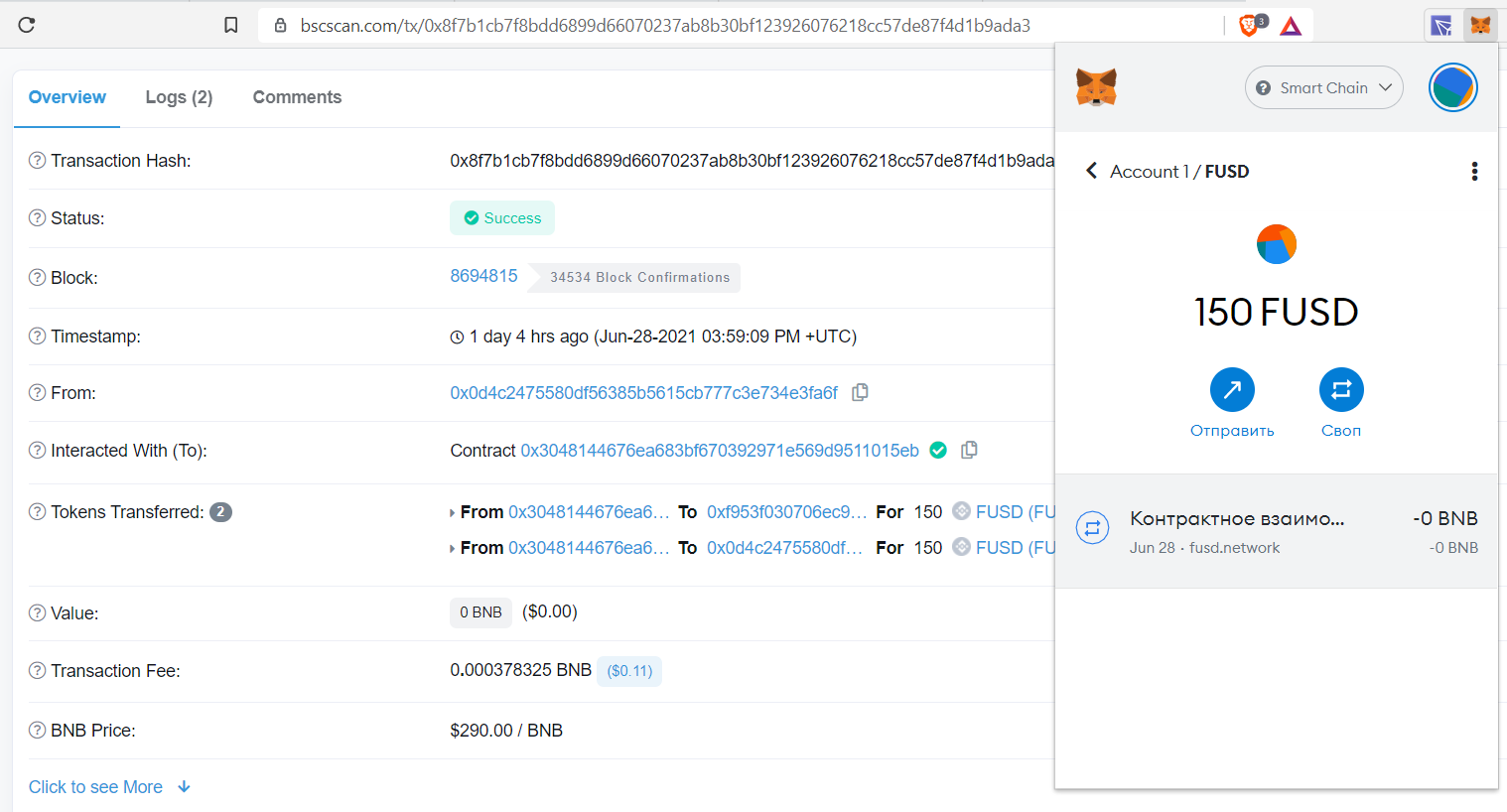Expand Click to see More details
The image size is (1507, 812).
[109, 787]
